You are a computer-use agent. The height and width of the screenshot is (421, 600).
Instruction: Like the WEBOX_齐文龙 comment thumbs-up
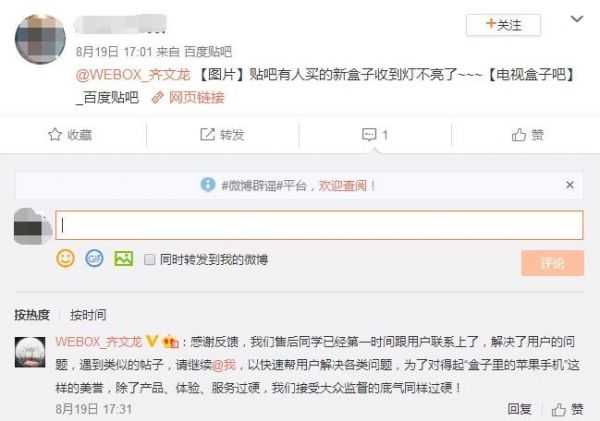click(x=559, y=410)
